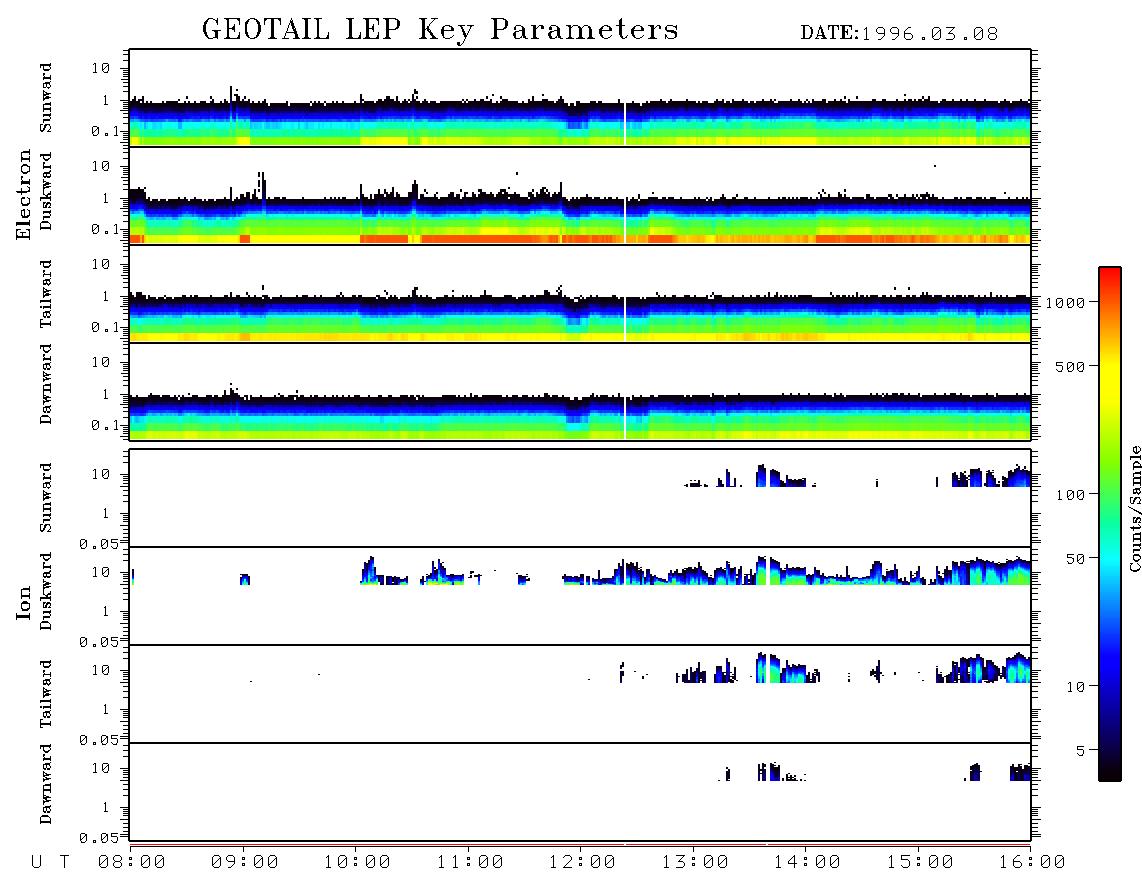This screenshot has width=1142, height=880.
Task: Click the vertical "Electron" group label
Action: point(23,194)
